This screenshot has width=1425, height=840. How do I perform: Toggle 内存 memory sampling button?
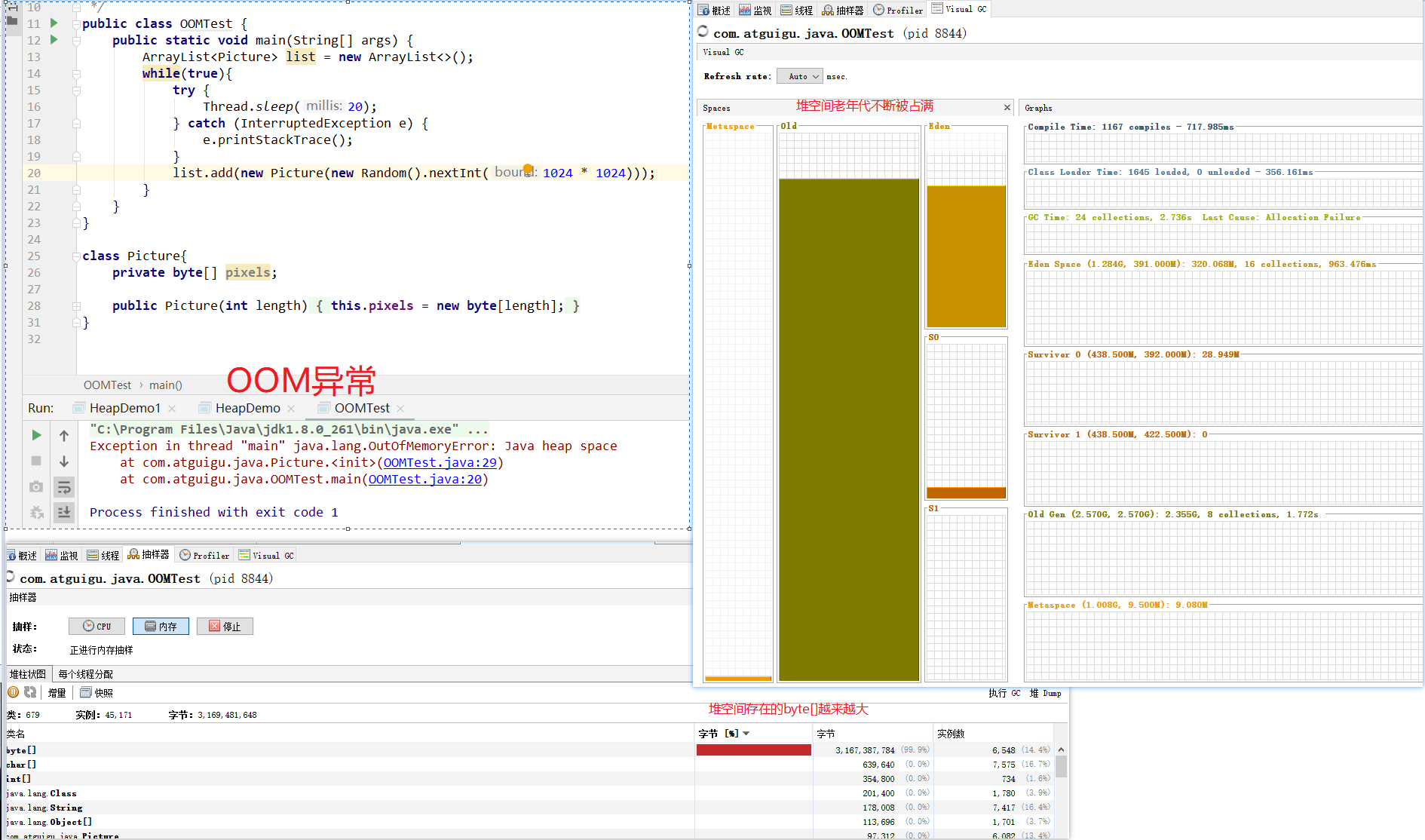click(x=161, y=626)
